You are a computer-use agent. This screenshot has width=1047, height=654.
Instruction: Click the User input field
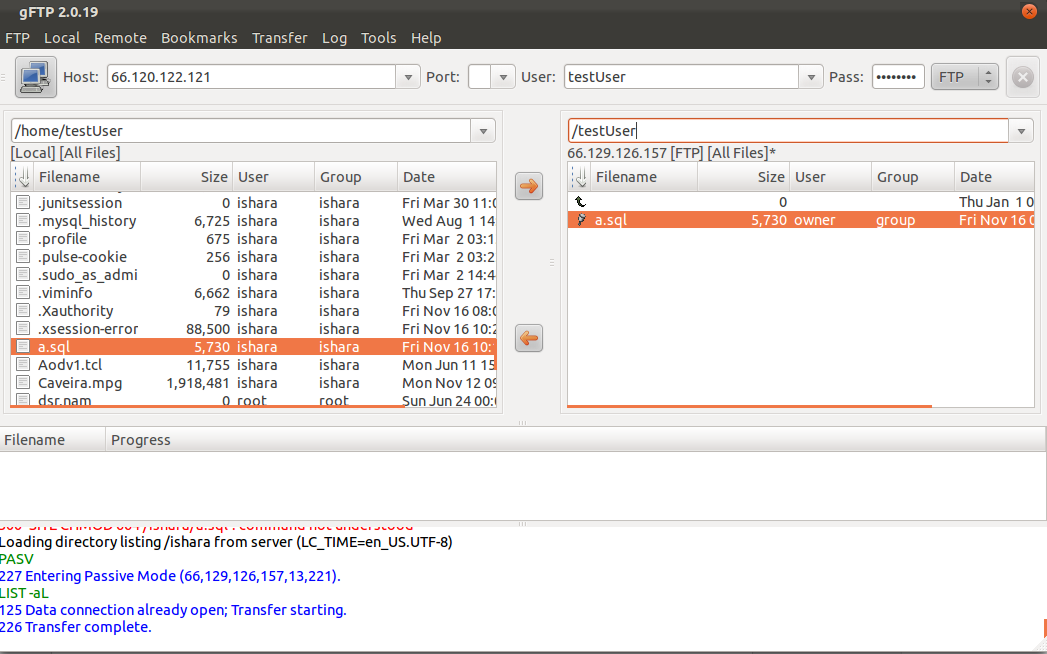click(x=681, y=77)
